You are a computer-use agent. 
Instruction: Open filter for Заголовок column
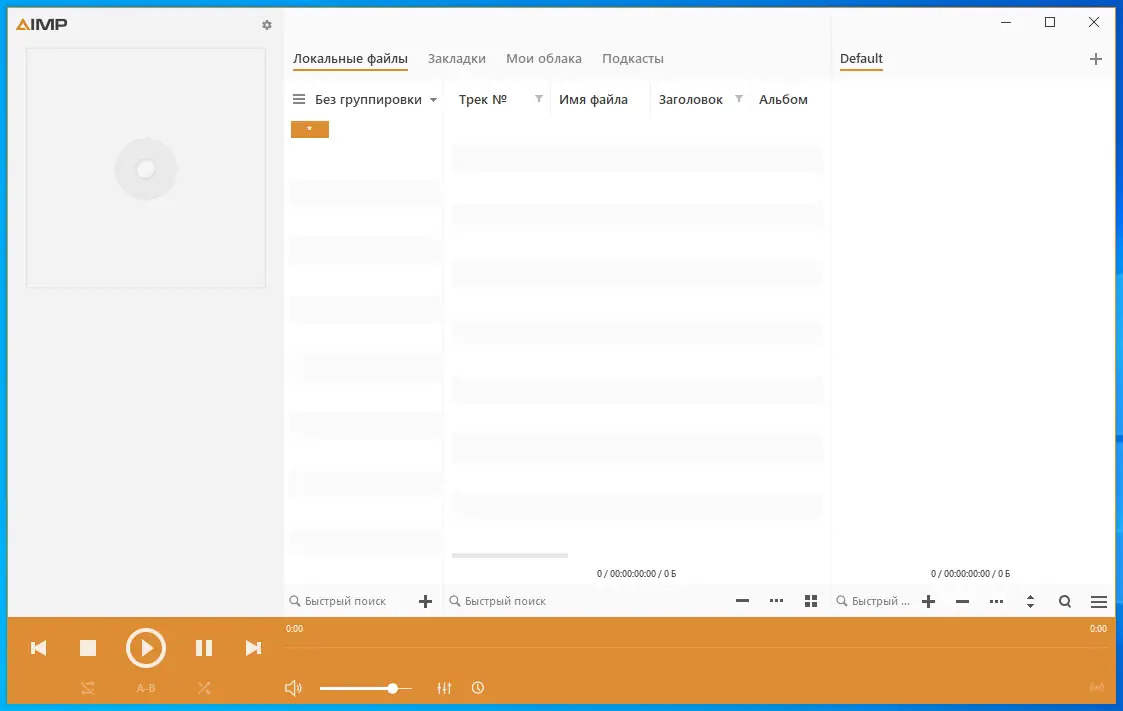tap(738, 99)
